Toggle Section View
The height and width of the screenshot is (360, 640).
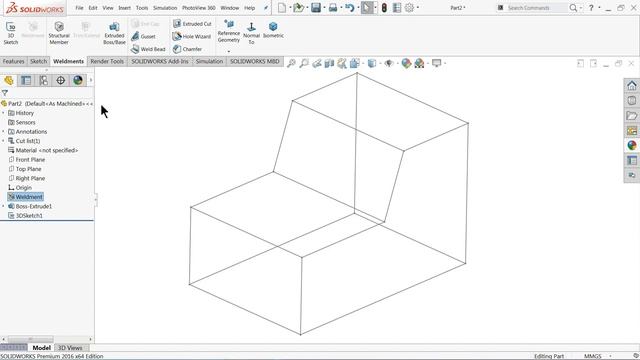click(329, 63)
